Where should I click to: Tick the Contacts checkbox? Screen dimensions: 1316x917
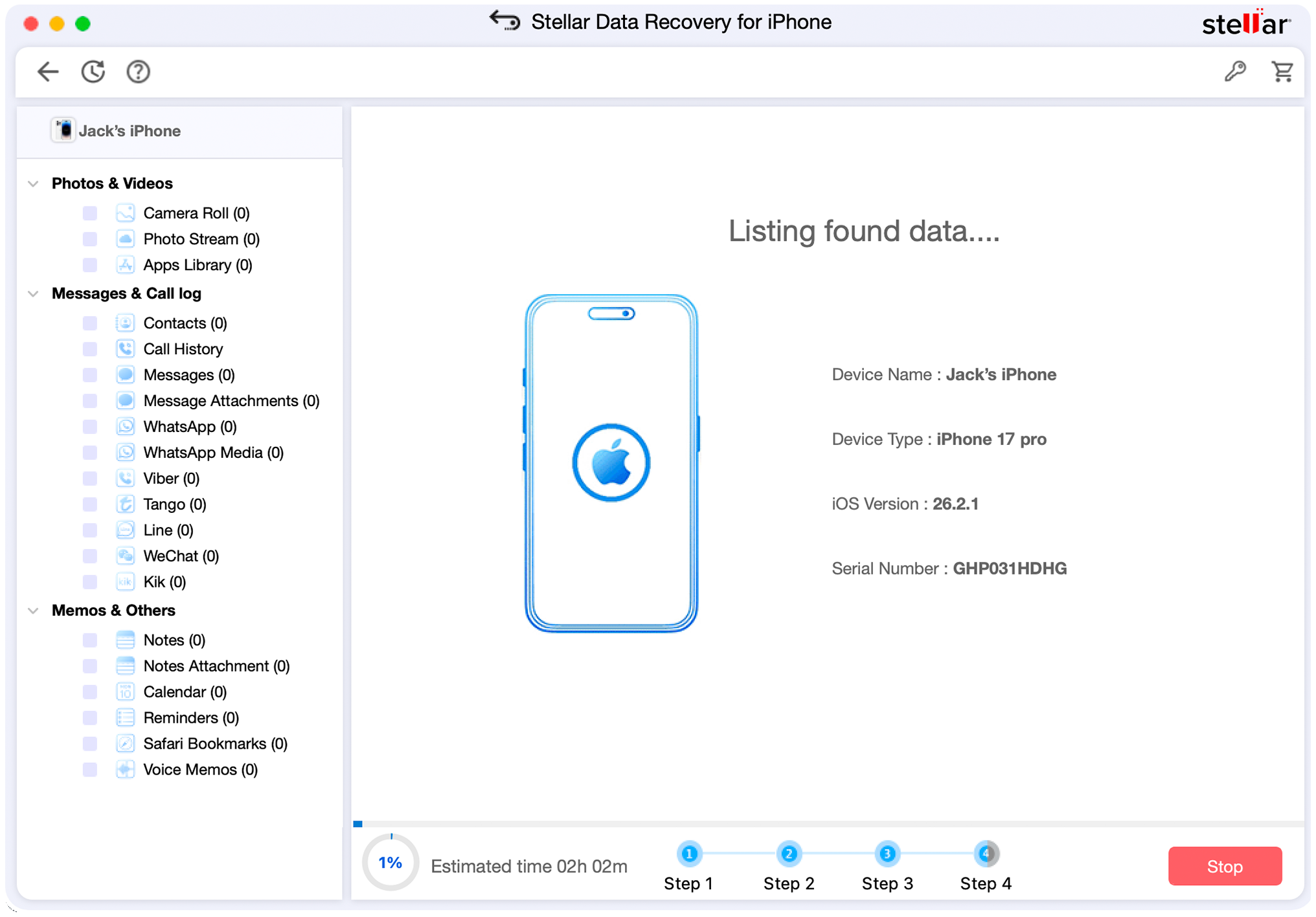click(90, 323)
